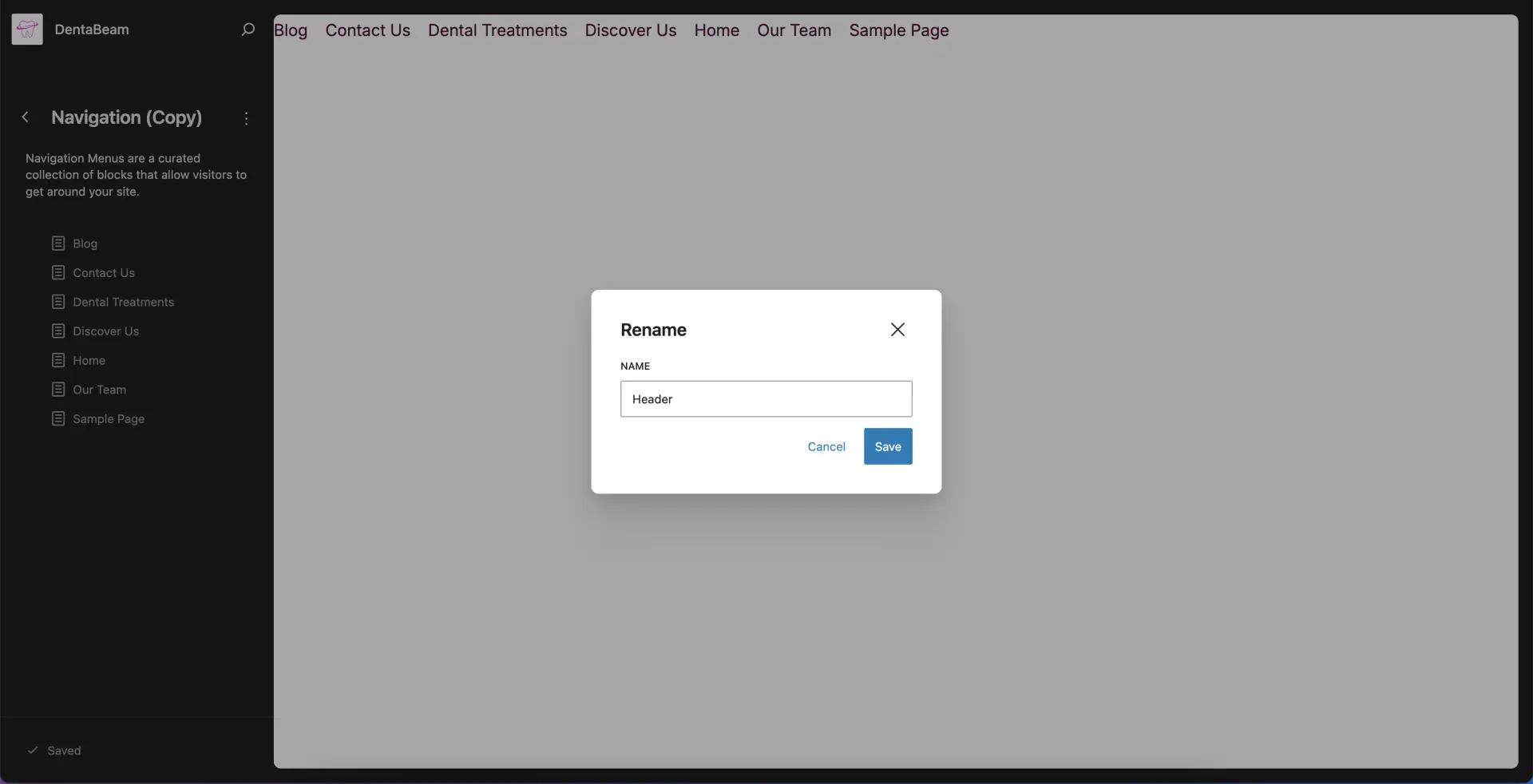Click the page icon beside Blog
Screen dimensions: 1533x784
click(58, 244)
